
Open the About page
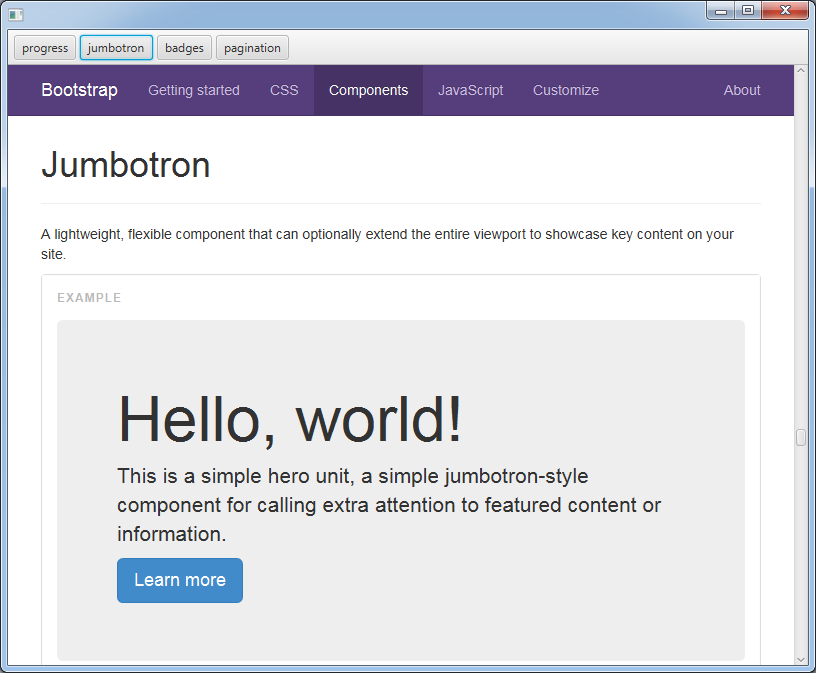coord(742,90)
